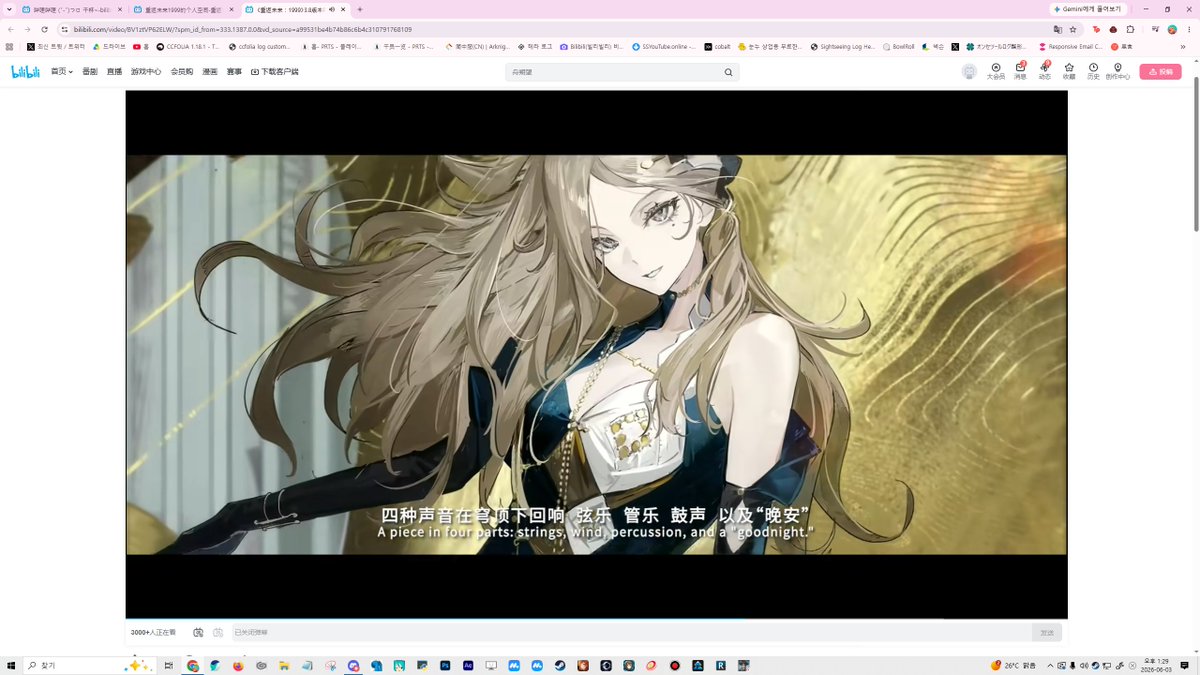Click 下载客户端 download link

coord(275,72)
